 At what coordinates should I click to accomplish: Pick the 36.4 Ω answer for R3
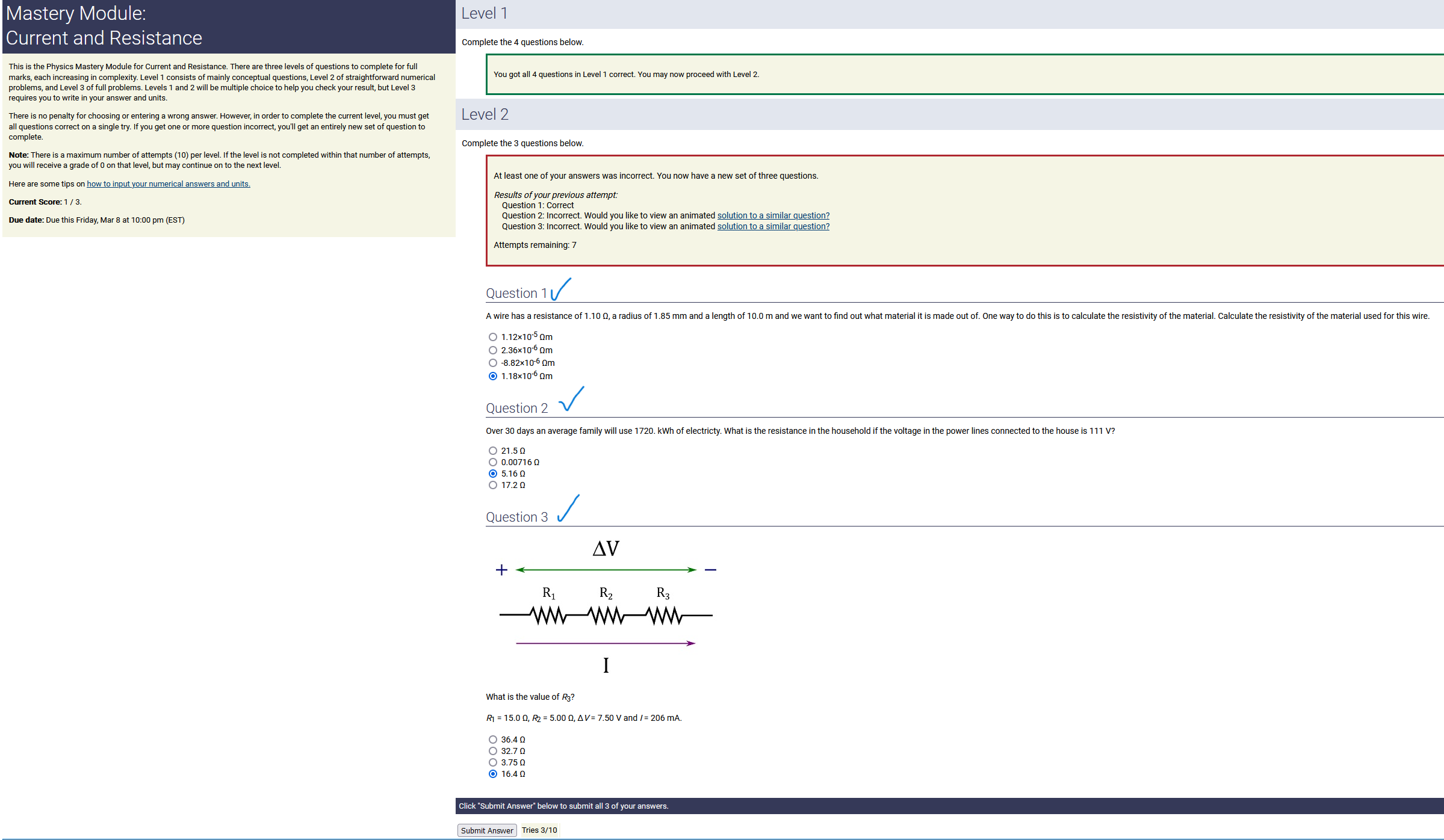click(x=493, y=740)
